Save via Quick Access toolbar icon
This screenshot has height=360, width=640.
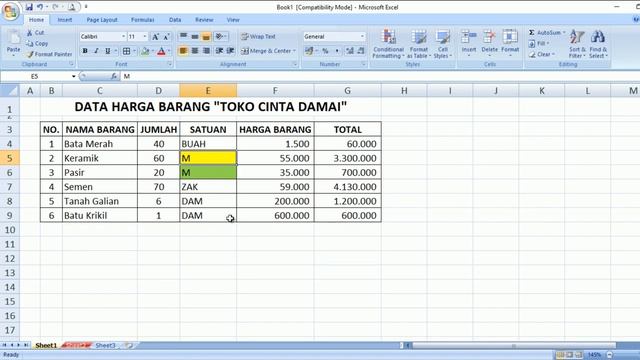[x=29, y=7]
